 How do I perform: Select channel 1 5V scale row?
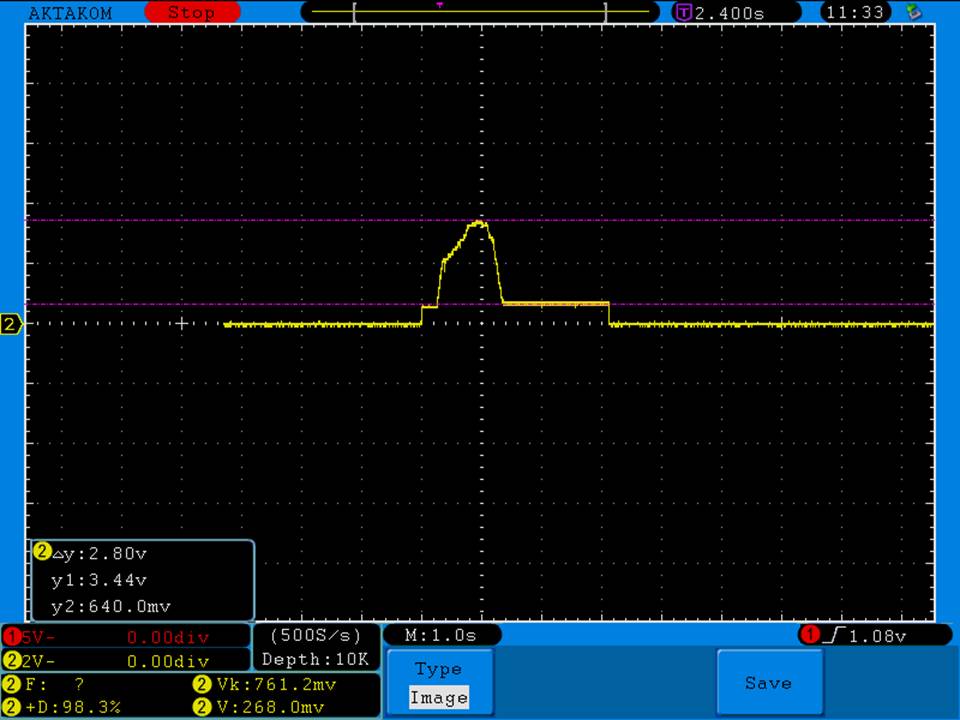pos(125,636)
